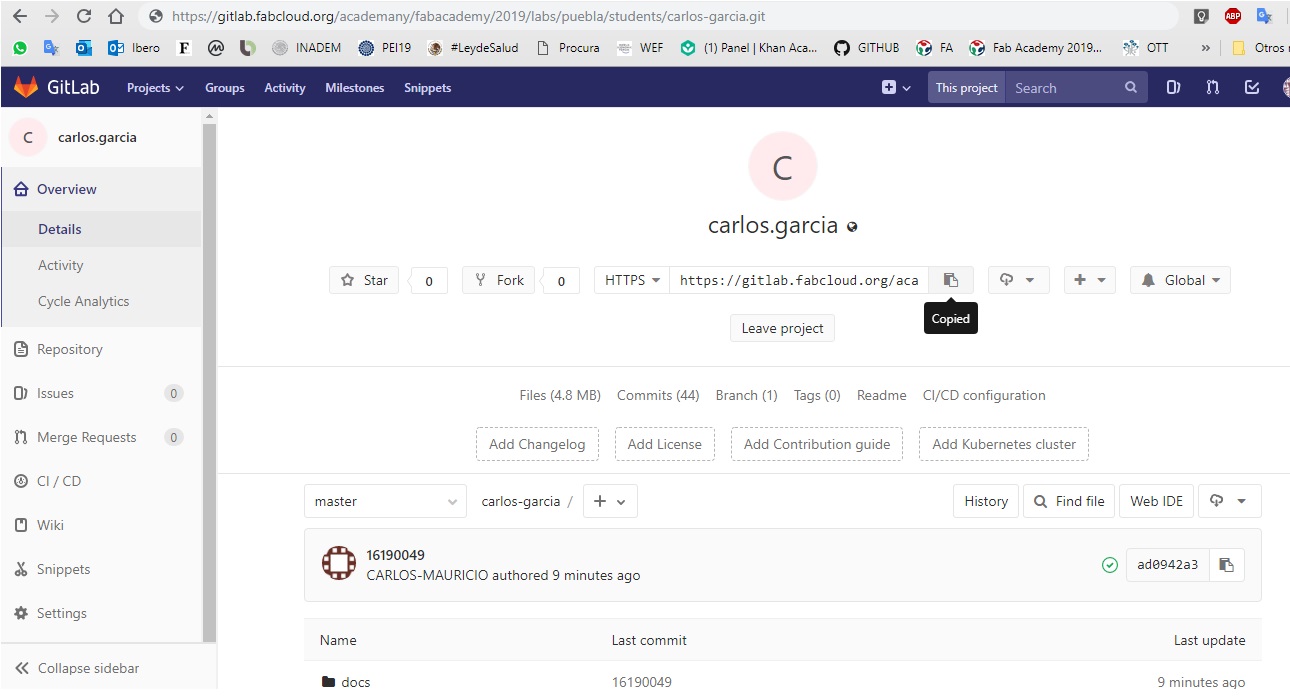Open Milestones in the top navigation
Viewport: 1290px width, 700px height.
click(354, 88)
